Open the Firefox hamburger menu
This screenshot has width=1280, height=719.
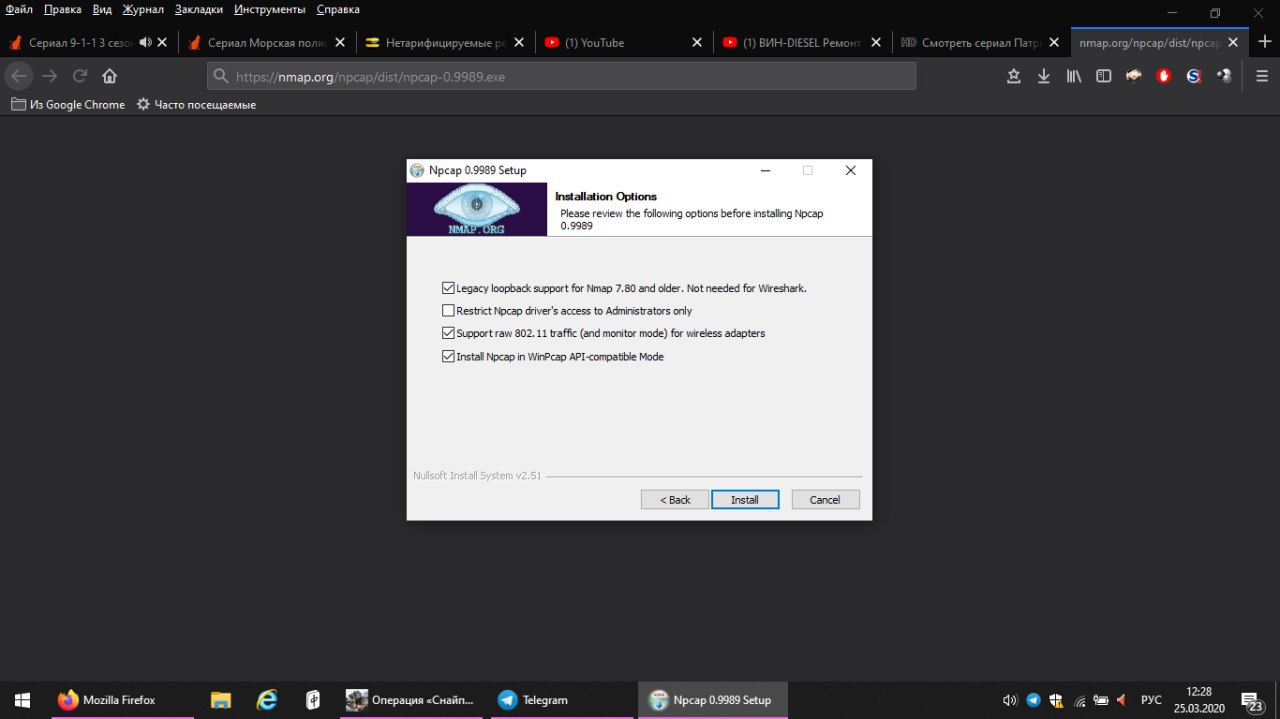[1263, 76]
